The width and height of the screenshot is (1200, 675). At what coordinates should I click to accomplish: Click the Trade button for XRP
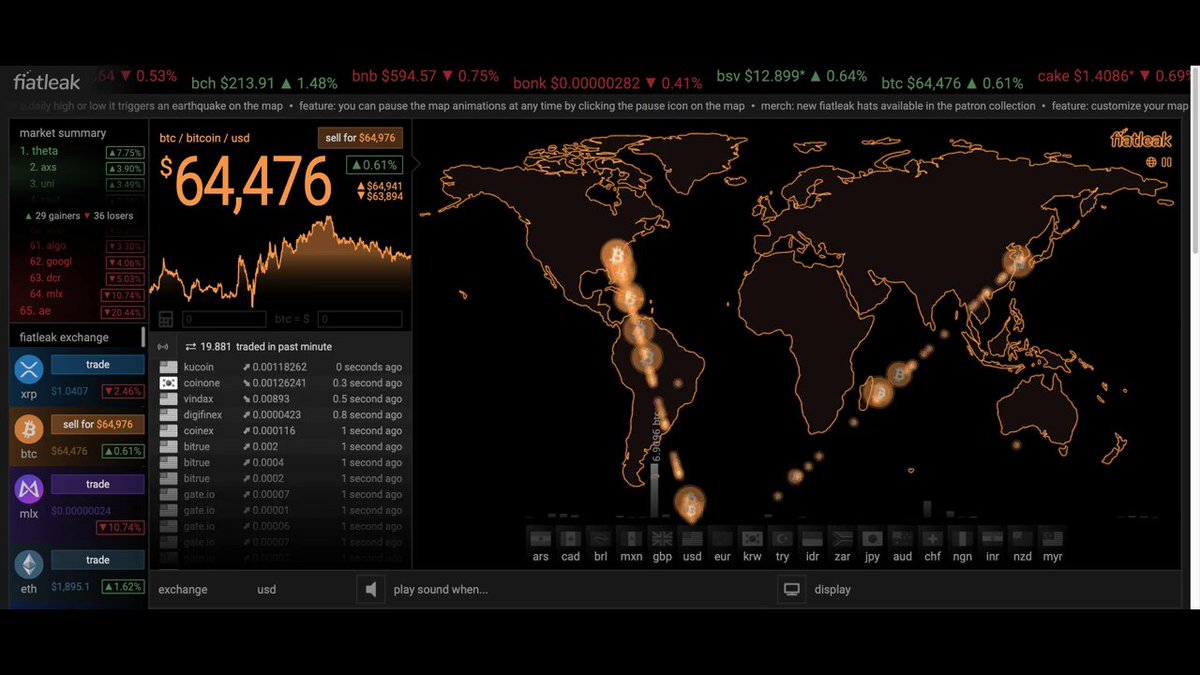point(98,365)
